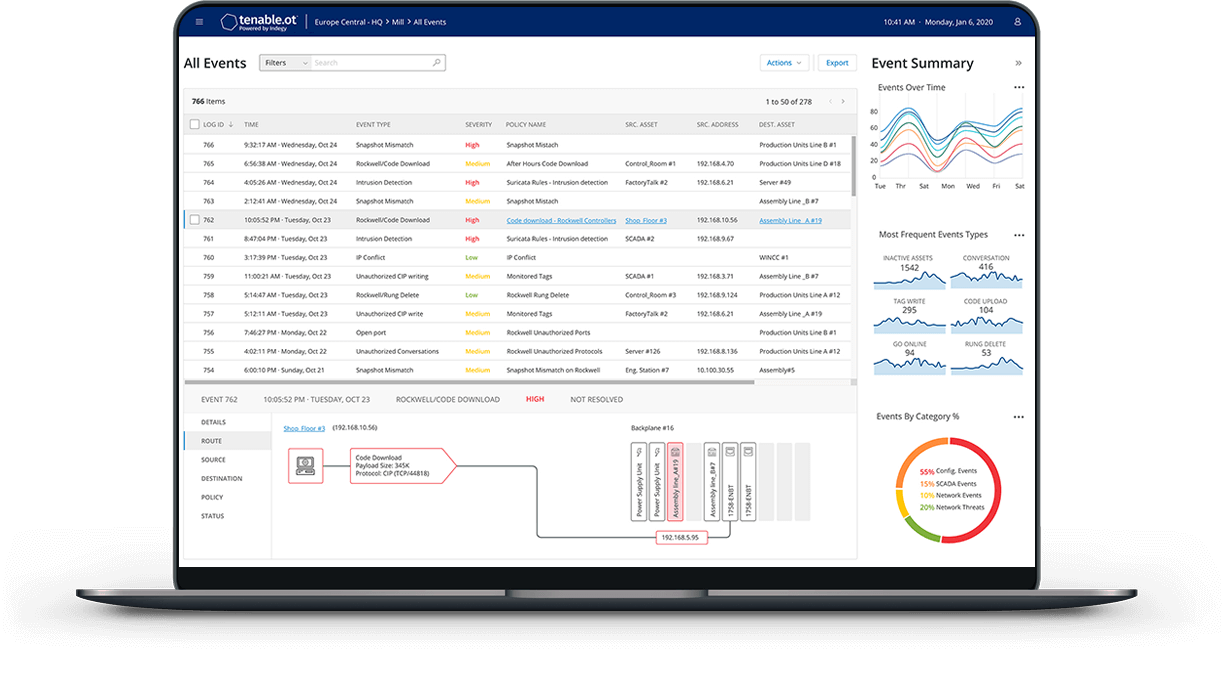Open Events By Category options menu
Image resolution: width=1224 pixels, height=693 pixels.
1018,417
